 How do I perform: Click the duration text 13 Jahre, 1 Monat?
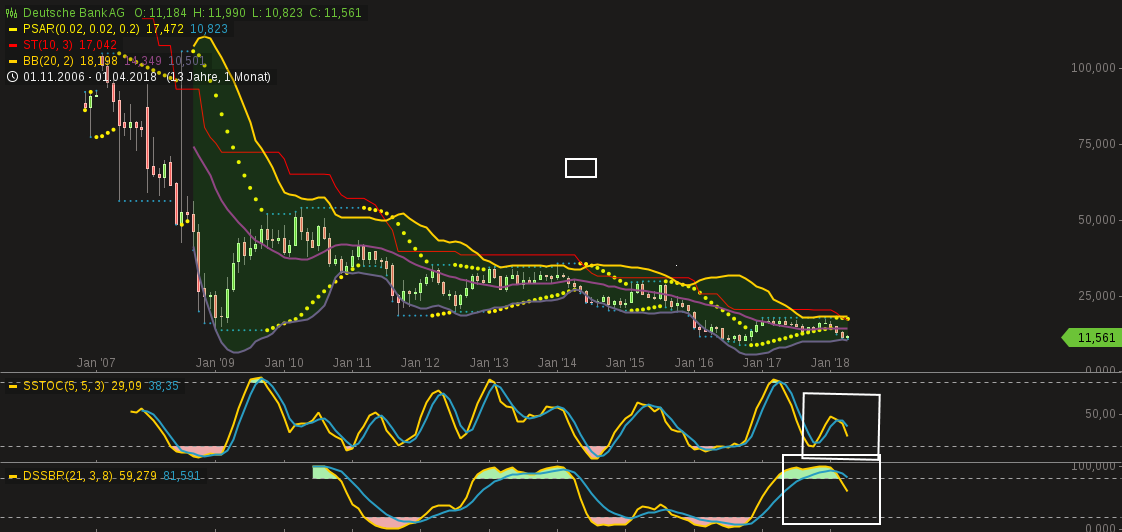tap(218, 77)
